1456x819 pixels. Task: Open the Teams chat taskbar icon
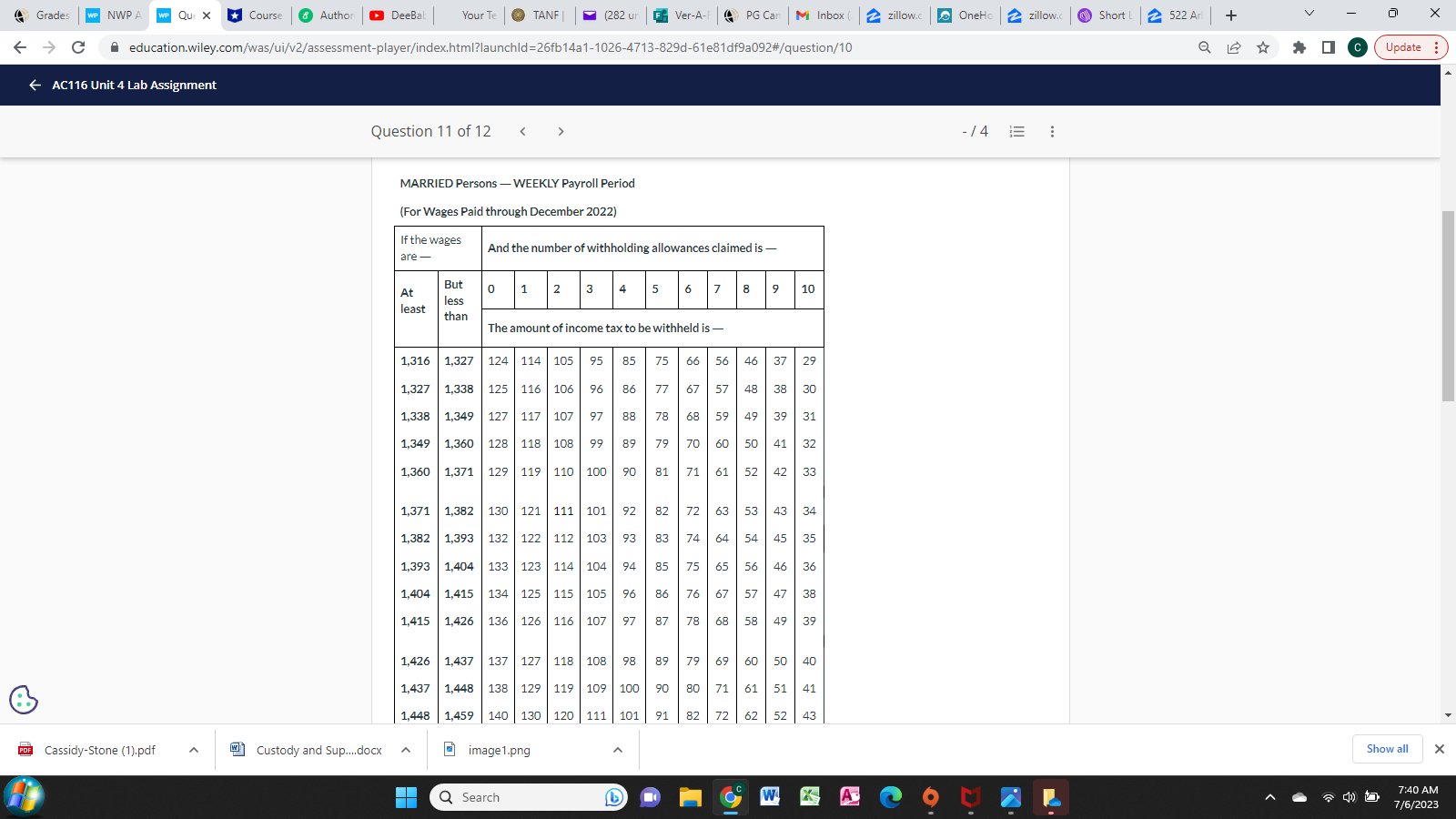[650, 797]
